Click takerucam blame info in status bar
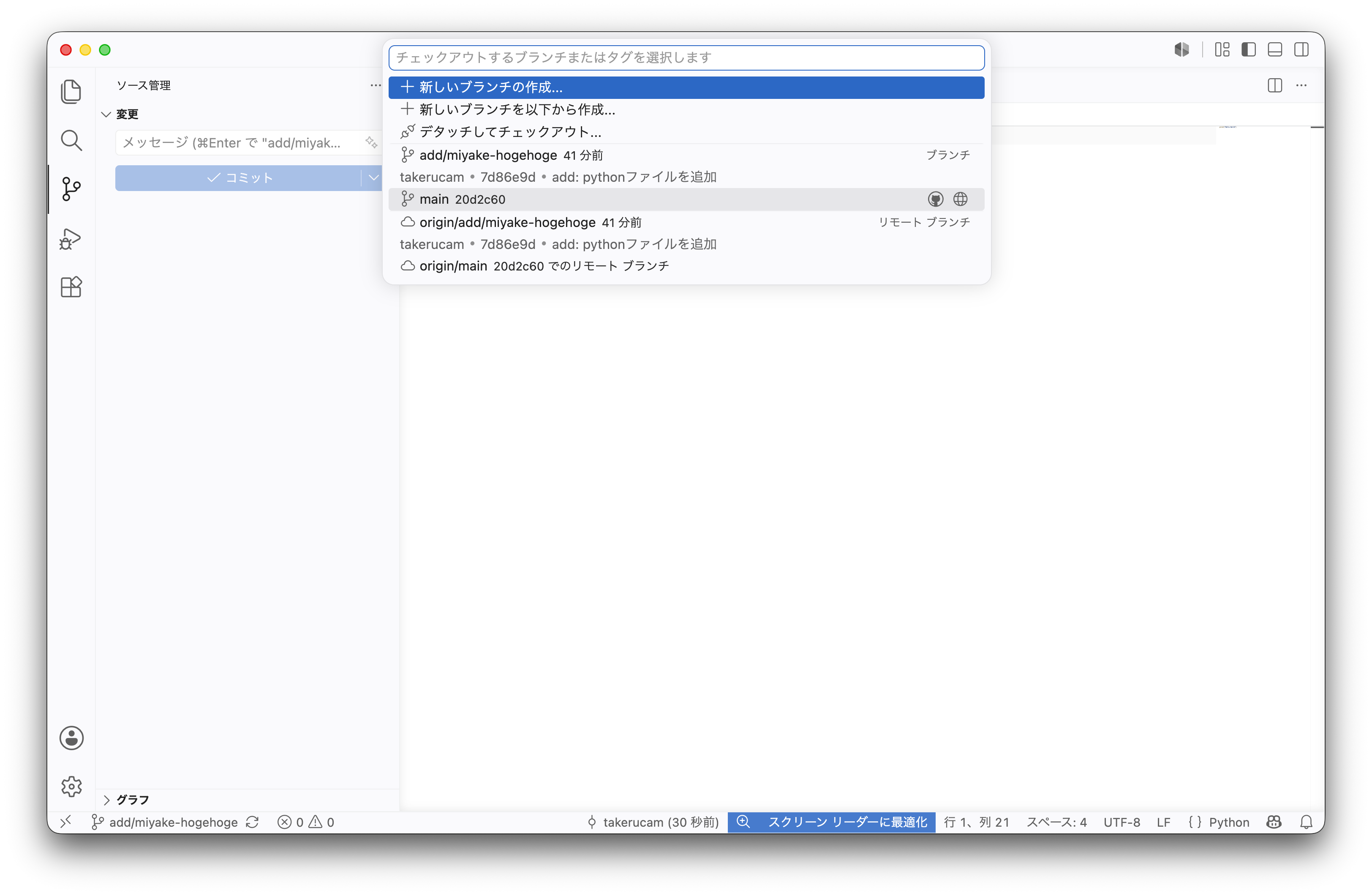This screenshot has height=896, width=1372. point(653,822)
